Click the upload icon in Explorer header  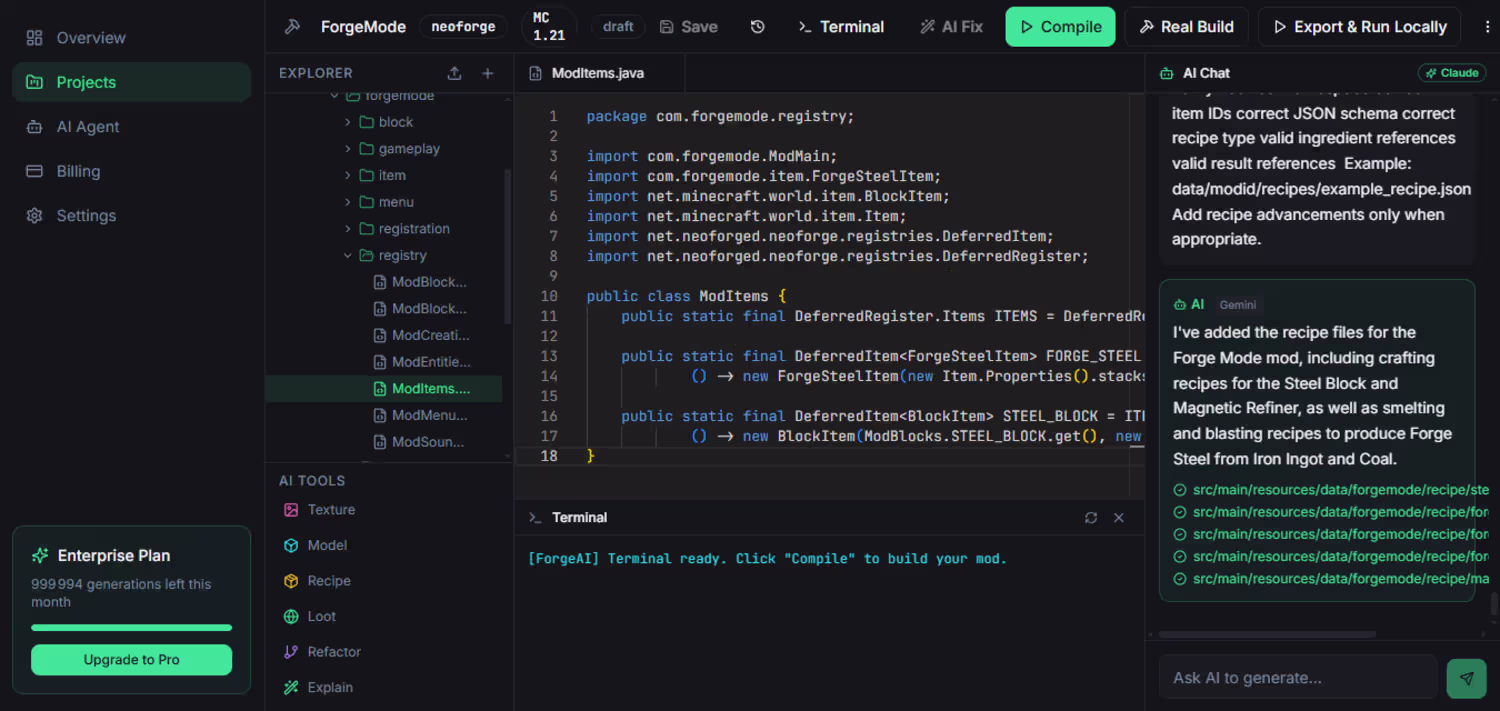coord(454,73)
